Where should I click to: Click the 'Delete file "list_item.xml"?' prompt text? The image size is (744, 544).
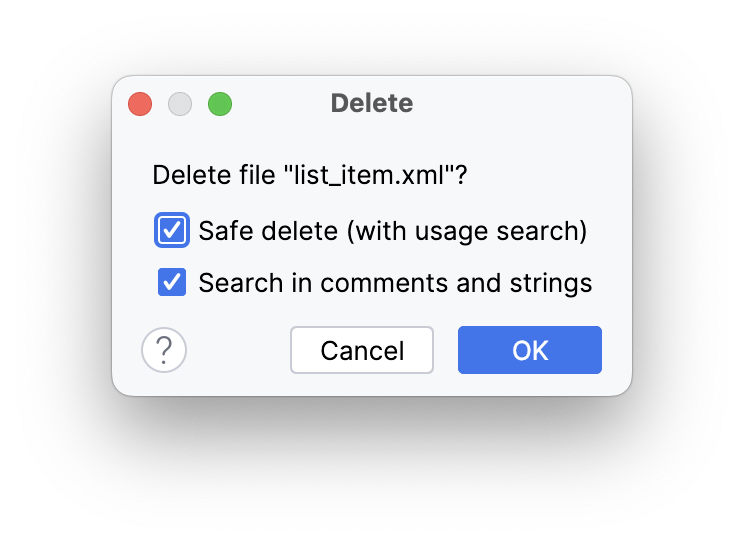tap(310, 176)
